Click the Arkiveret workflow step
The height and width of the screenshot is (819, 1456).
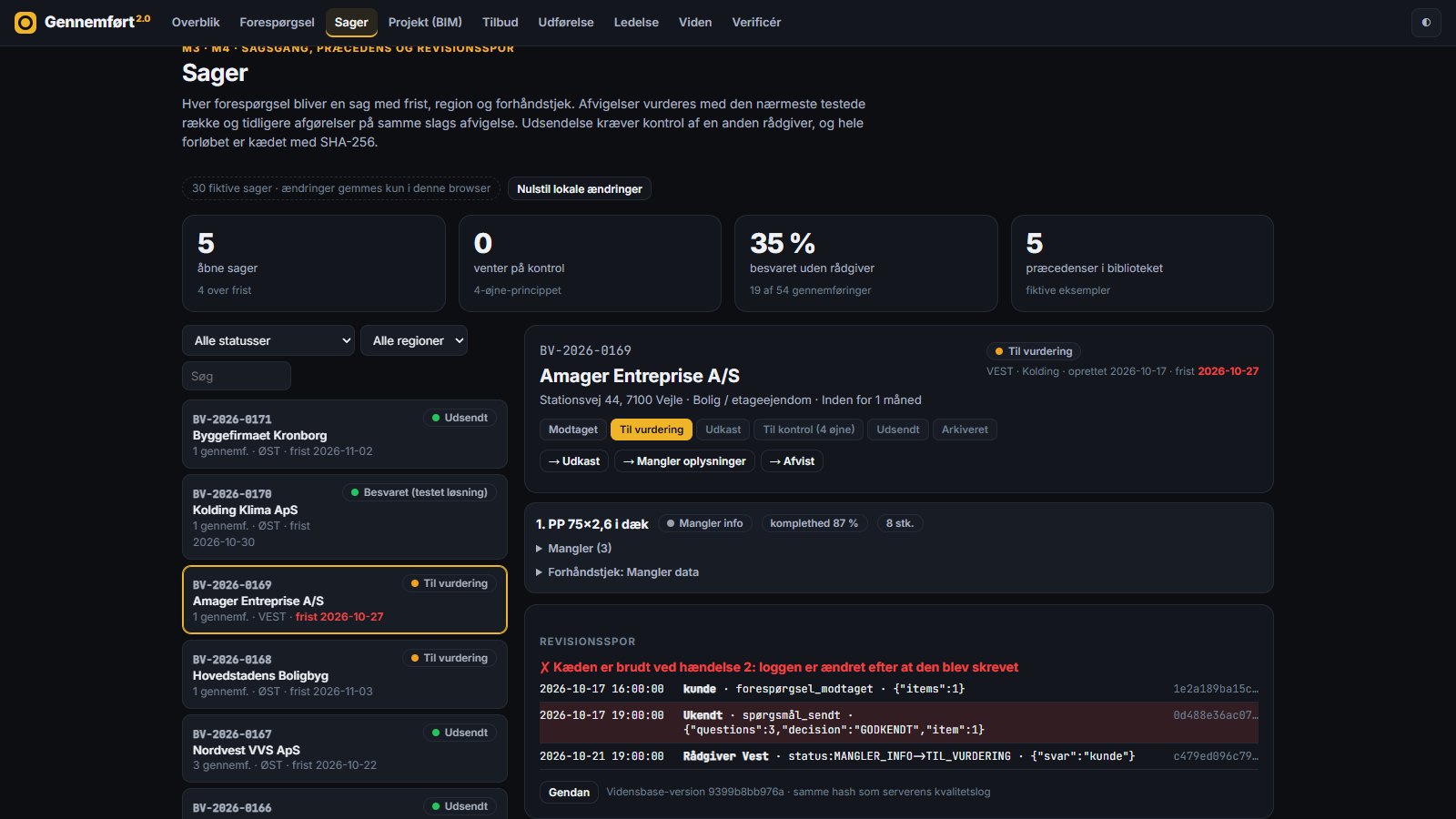[965, 430]
